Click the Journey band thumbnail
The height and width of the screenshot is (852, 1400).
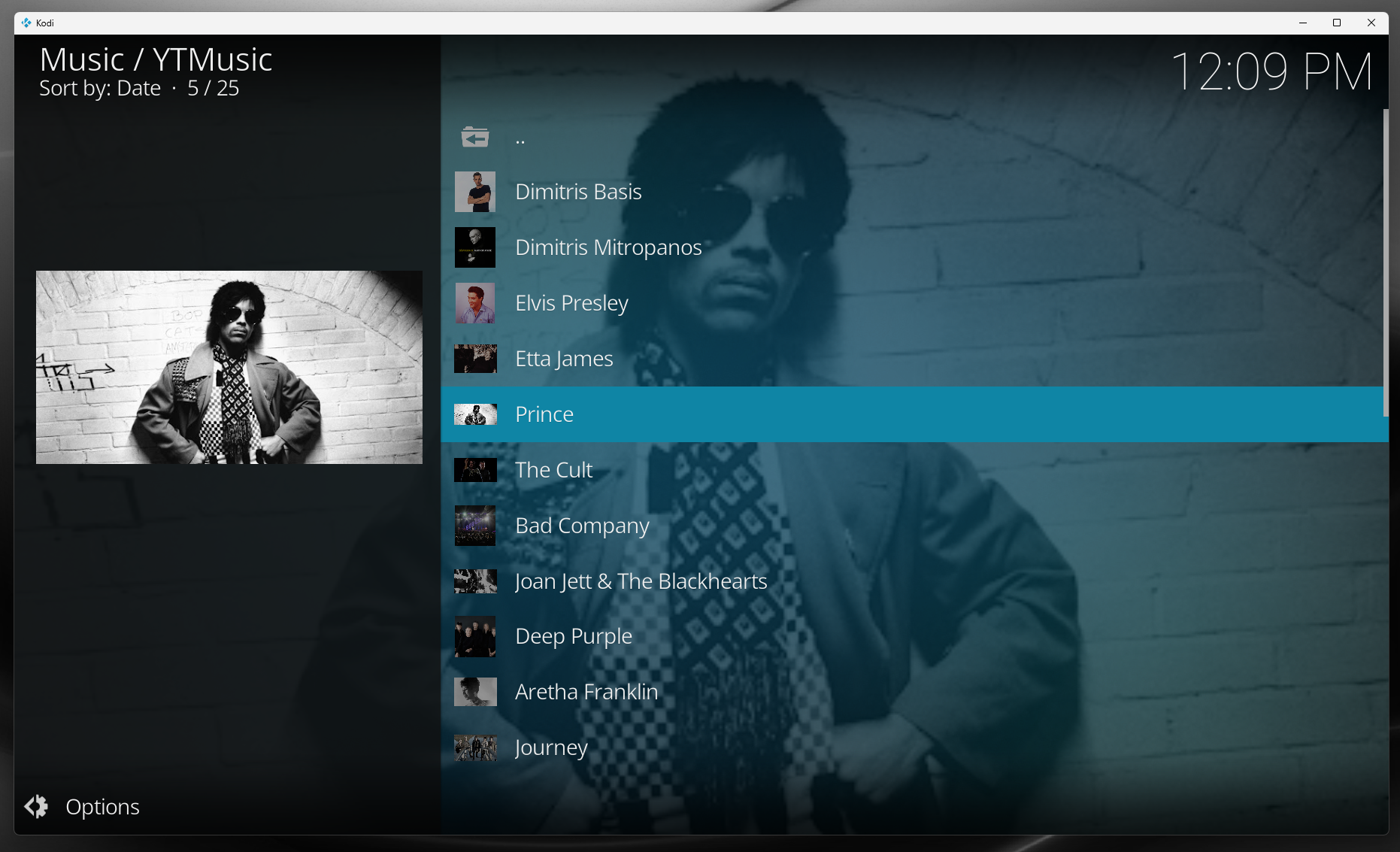coord(475,747)
